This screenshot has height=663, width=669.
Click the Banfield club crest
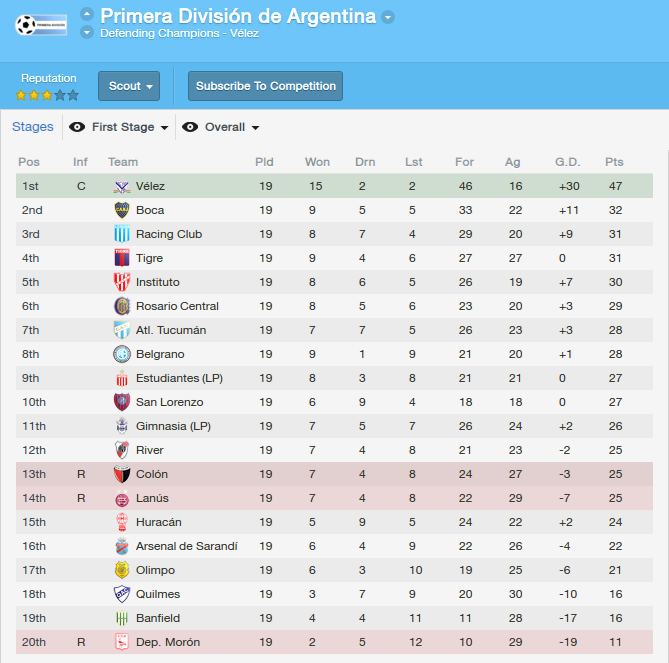point(122,618)
